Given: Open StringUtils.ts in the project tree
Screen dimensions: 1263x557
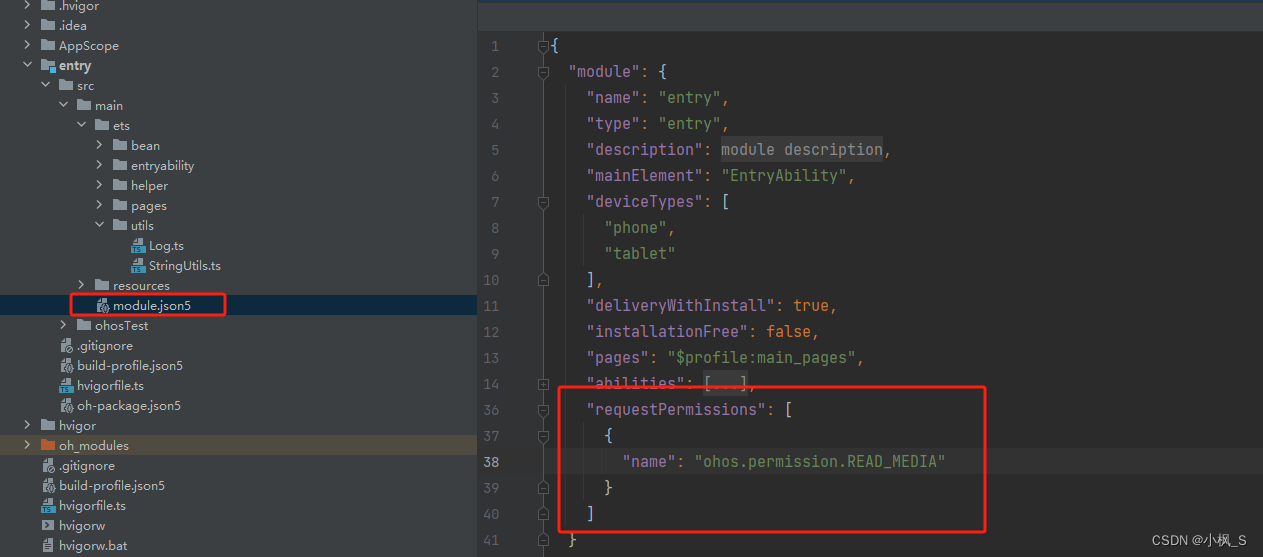Looking at the screenshot, I should pos(185,265).
